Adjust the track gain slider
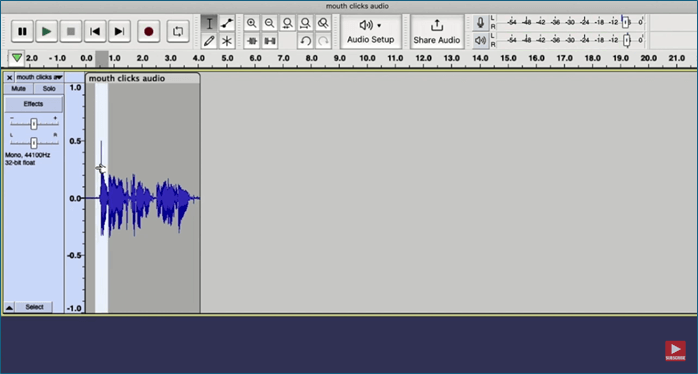The width and height of the screenshot is (698, 374). coord(34,124)
